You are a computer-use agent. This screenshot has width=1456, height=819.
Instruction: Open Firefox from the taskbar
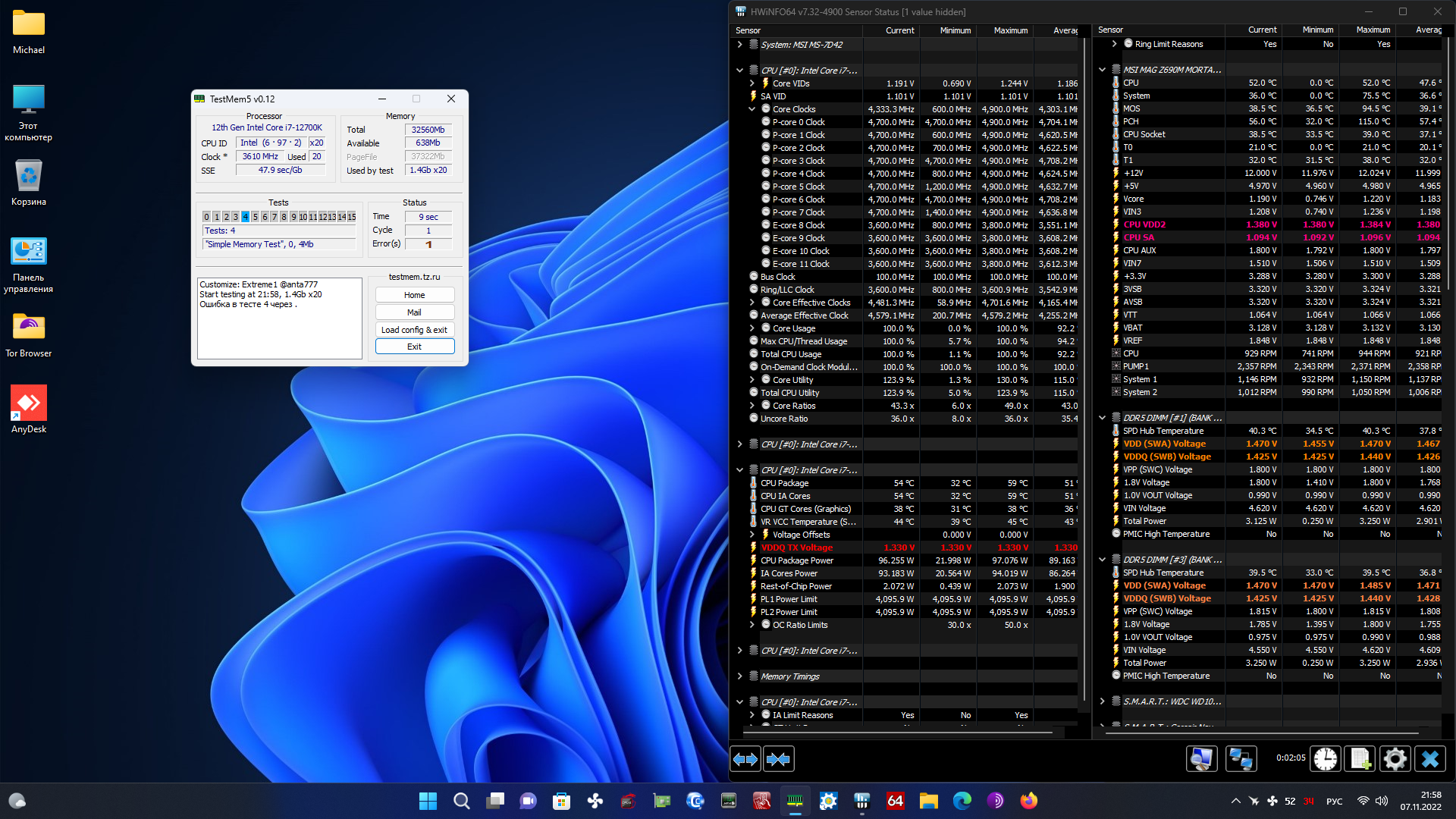pyautogui.click(x=1028, y=801)
